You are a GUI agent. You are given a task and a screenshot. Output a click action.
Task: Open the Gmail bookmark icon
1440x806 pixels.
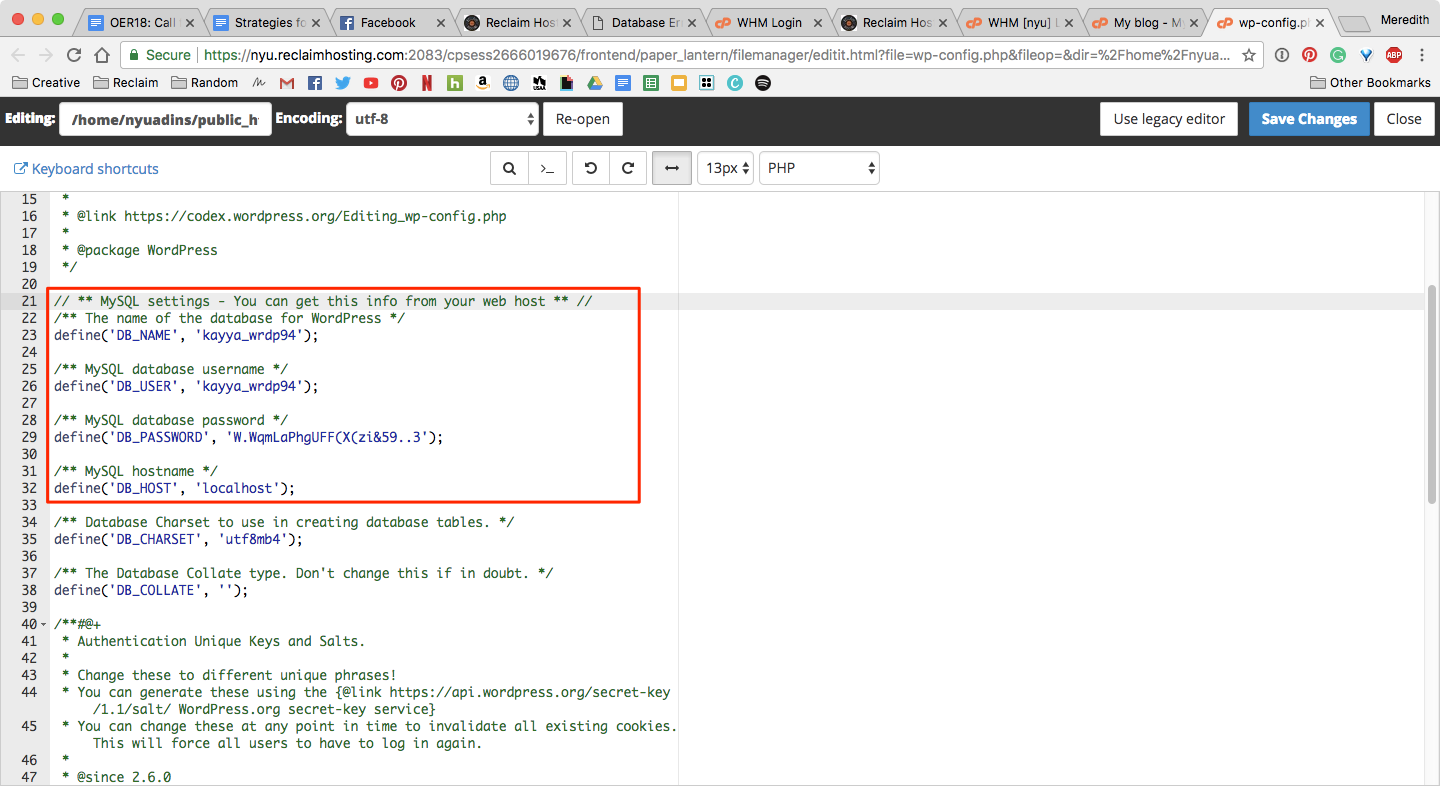(x=287, y=83)
